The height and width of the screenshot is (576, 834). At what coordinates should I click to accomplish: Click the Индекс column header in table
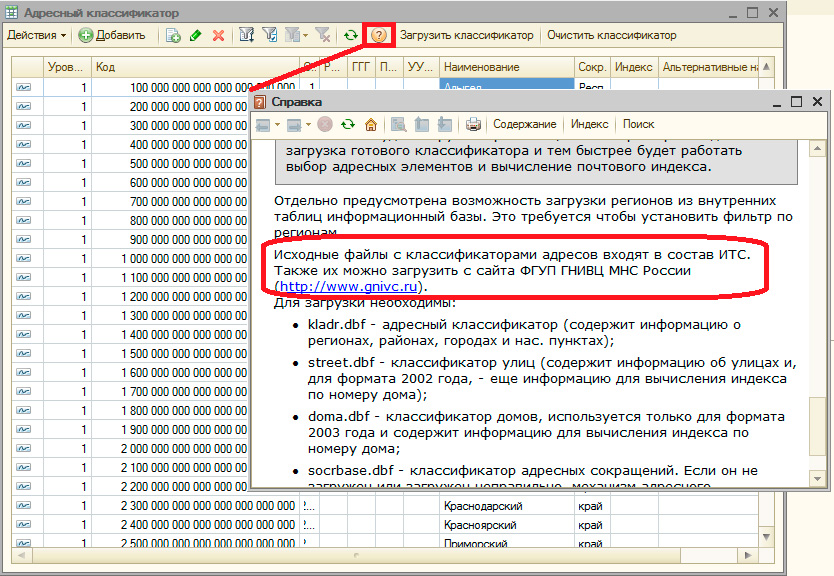pyautogui.click(x=633, y=67)
